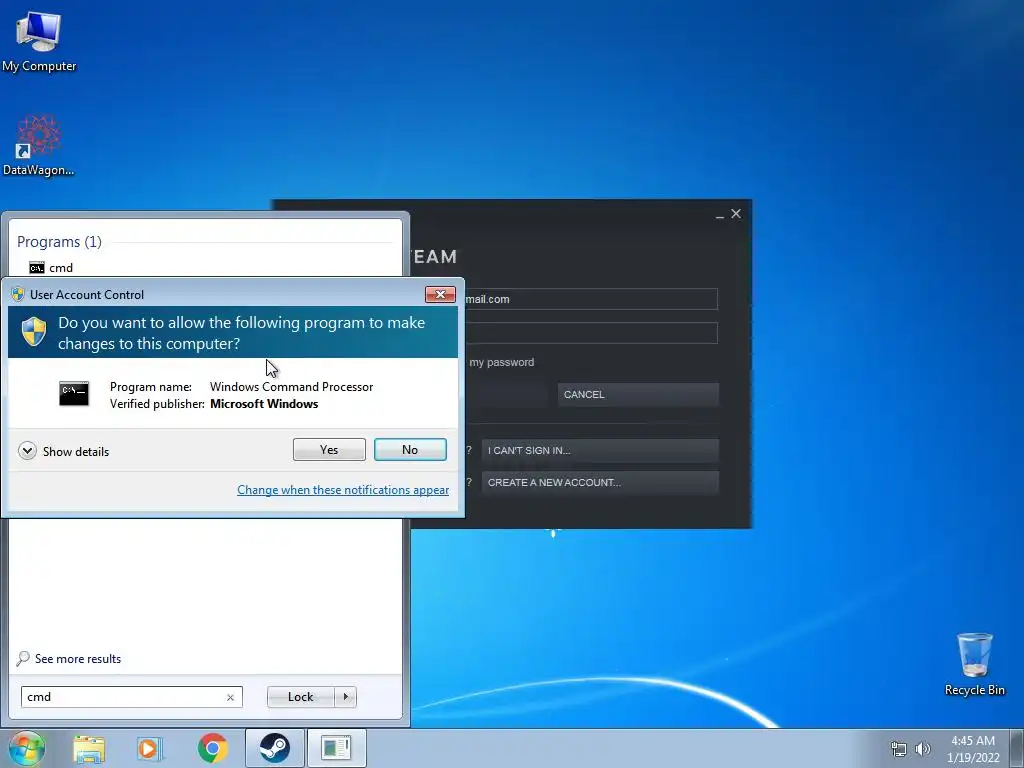1024x768 pixels.
Task: Select the taskbar item next to Steam
Action: click(336, 748)
